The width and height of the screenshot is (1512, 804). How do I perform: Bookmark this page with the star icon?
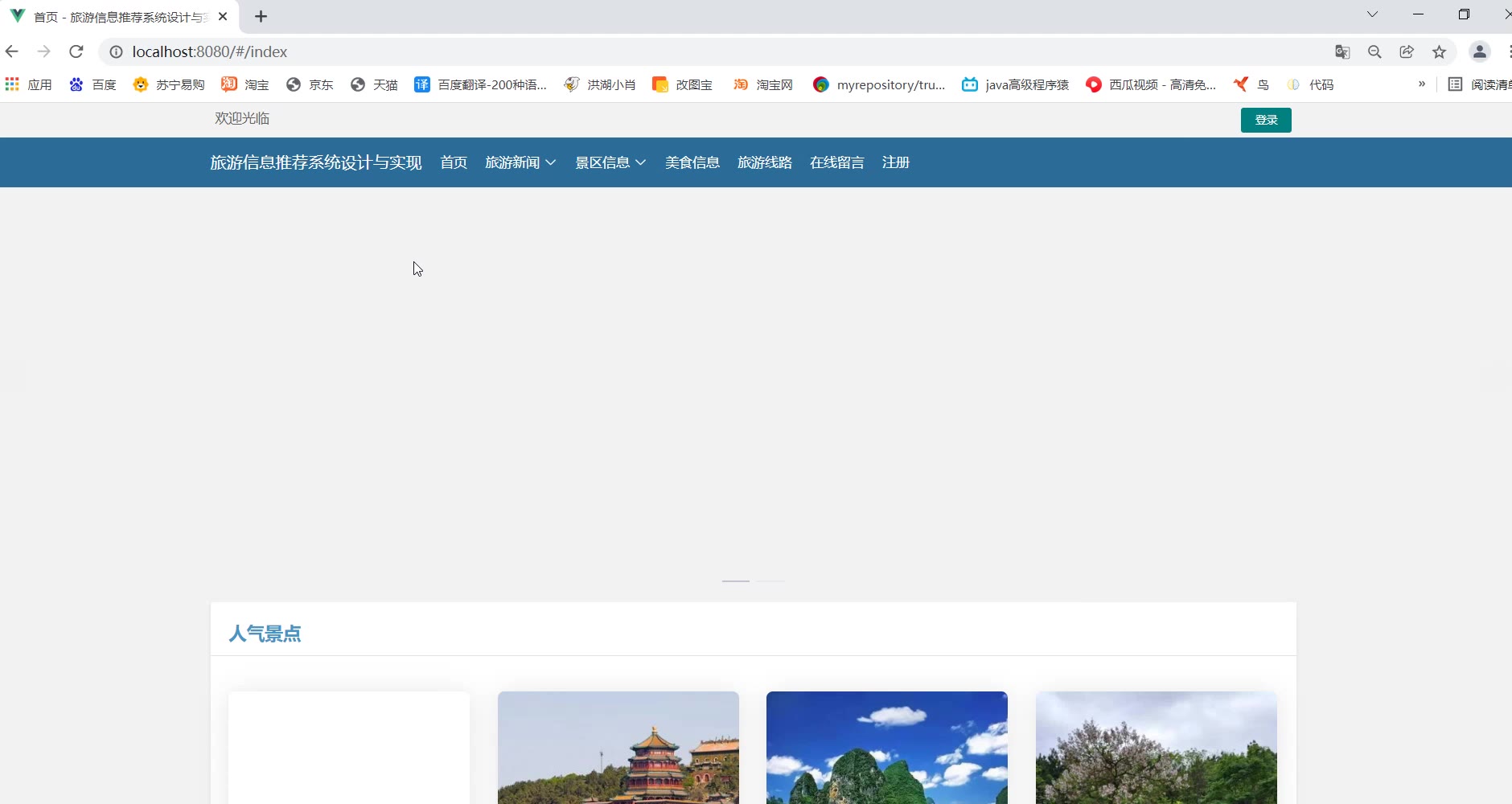[x=1439, y=51]
